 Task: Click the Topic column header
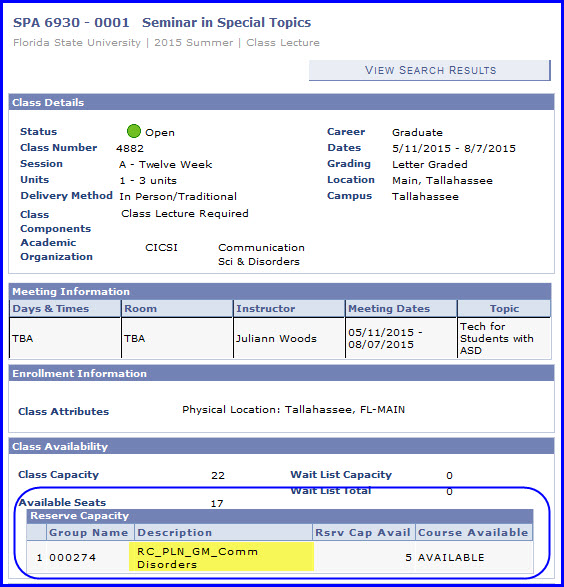[504, 308]
